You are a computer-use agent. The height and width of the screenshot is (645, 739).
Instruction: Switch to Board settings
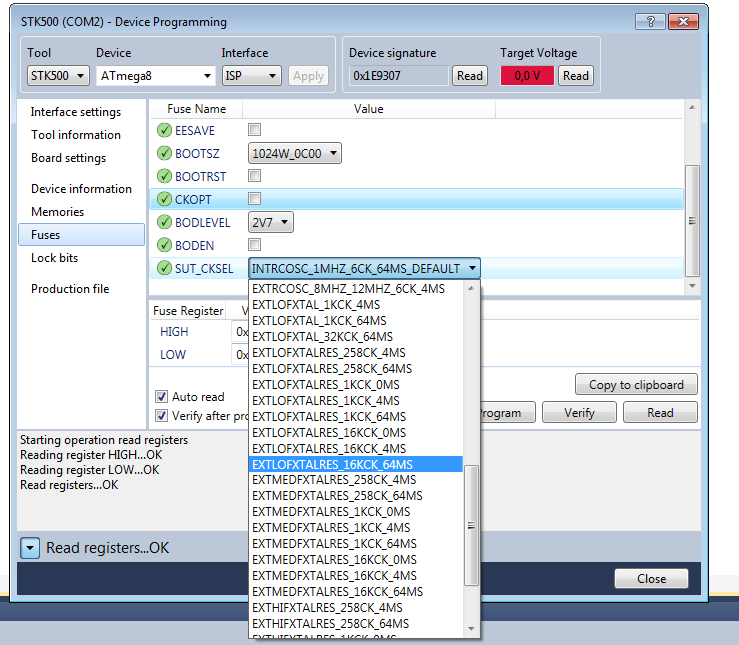68,158
